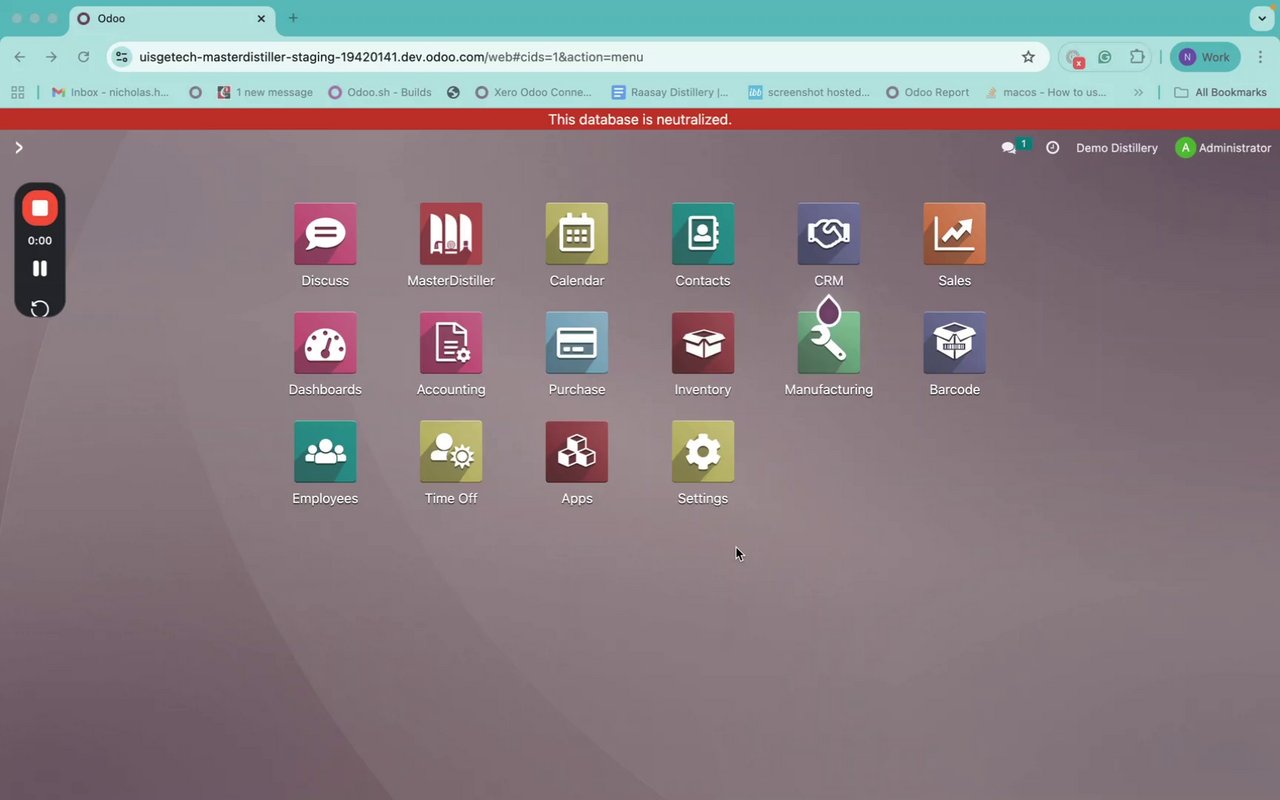Bookmark this page with the star
The image size is (1280, 800).
(1028, 57)
